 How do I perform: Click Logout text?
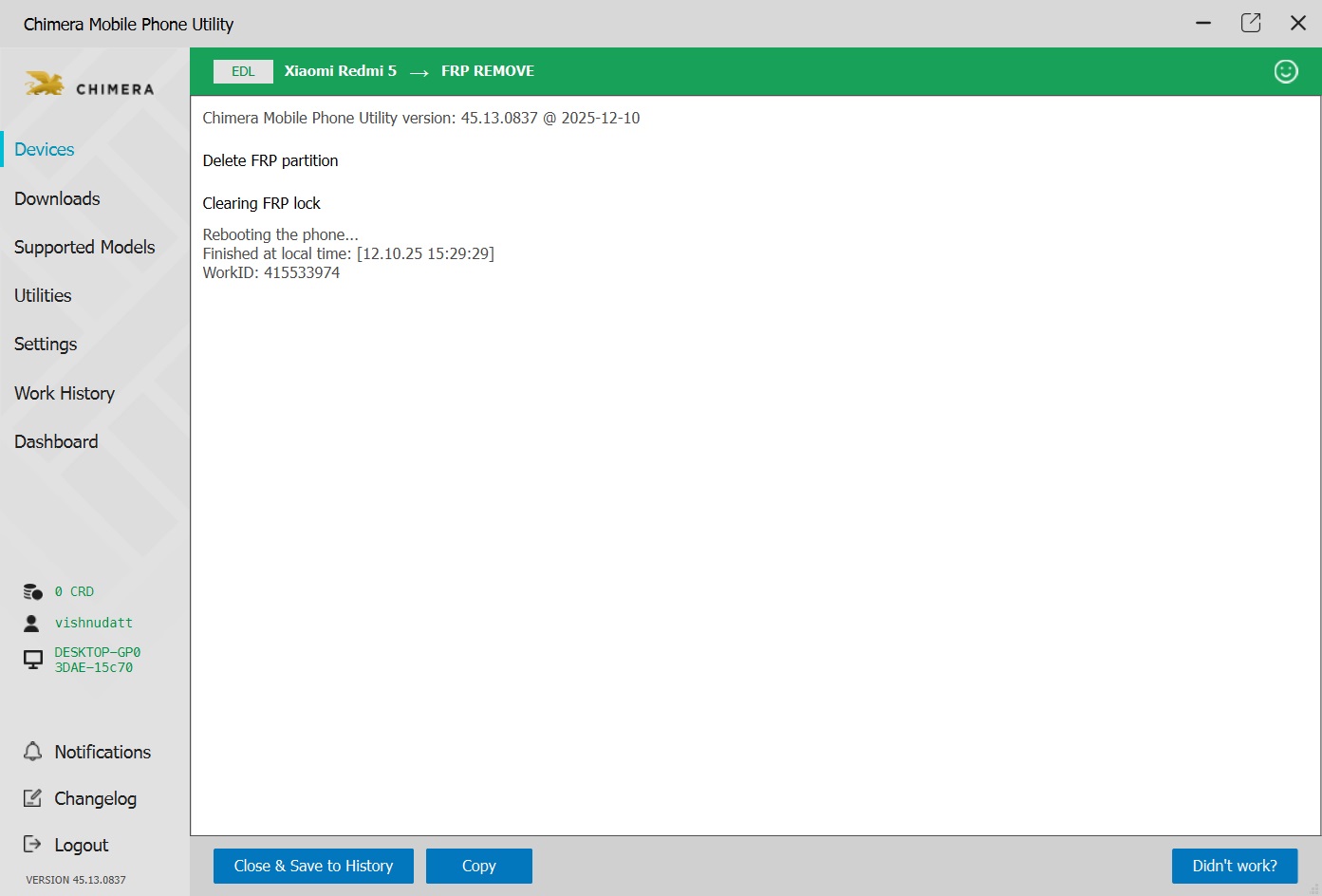pos(82,845)
